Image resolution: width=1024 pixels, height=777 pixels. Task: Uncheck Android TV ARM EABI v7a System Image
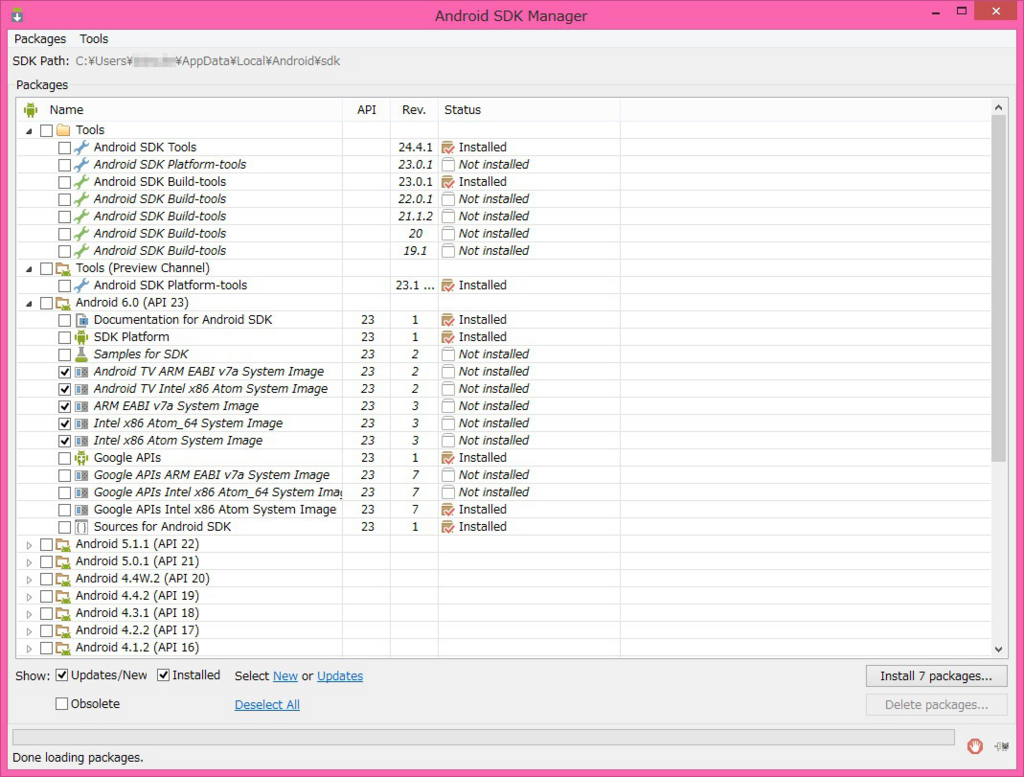tap(64, 372)
